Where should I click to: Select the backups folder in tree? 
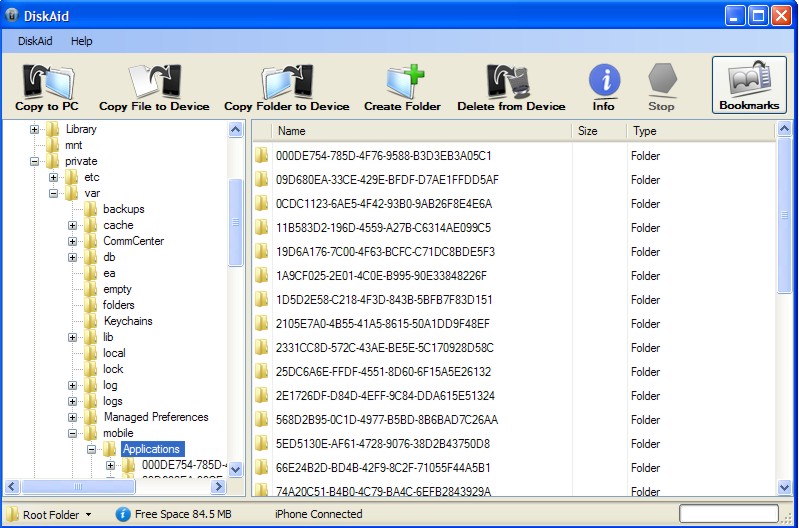[x=124, y=209]
